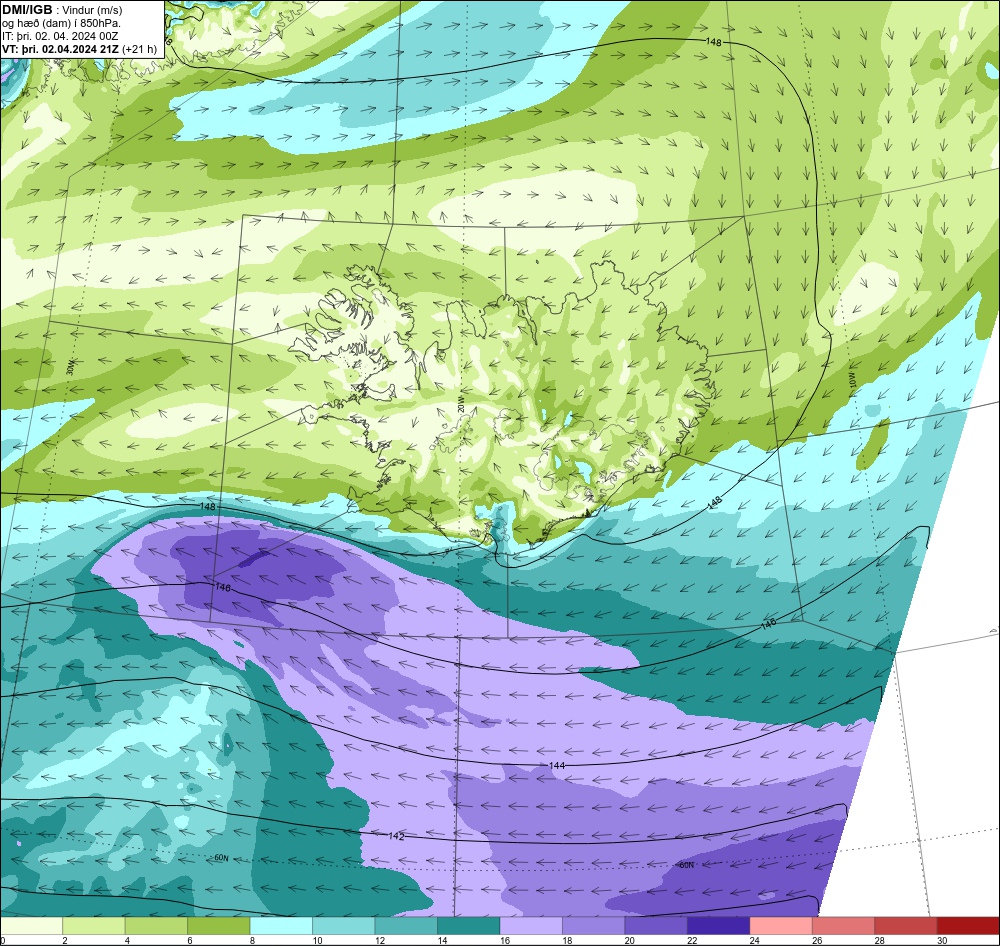The image size is (1000, 946).
Task: Click the 2–4 m/s light green legend swatch
Action: click(x=94, y=926)
